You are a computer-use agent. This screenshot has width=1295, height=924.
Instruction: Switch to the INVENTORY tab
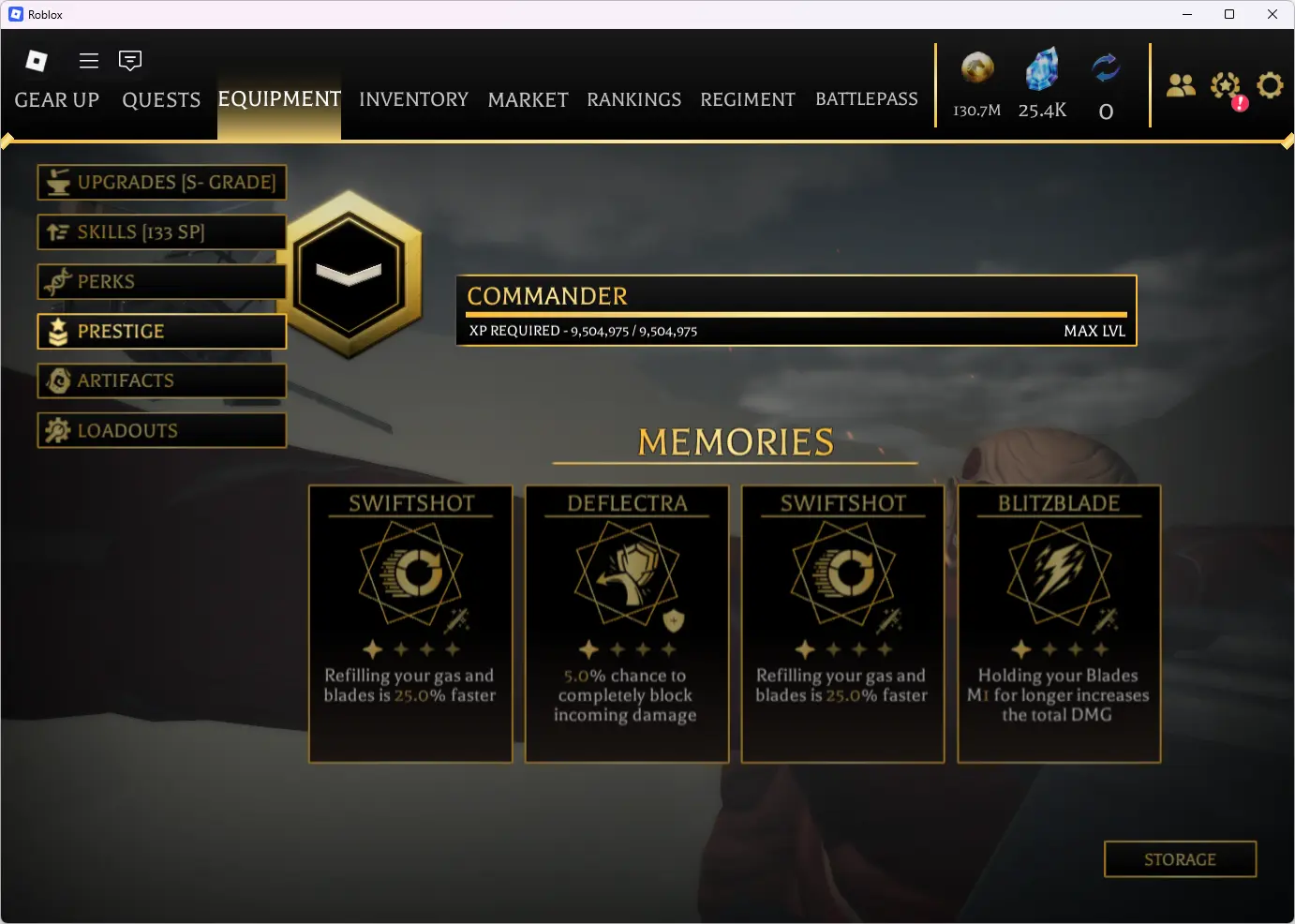click(413, 99)
